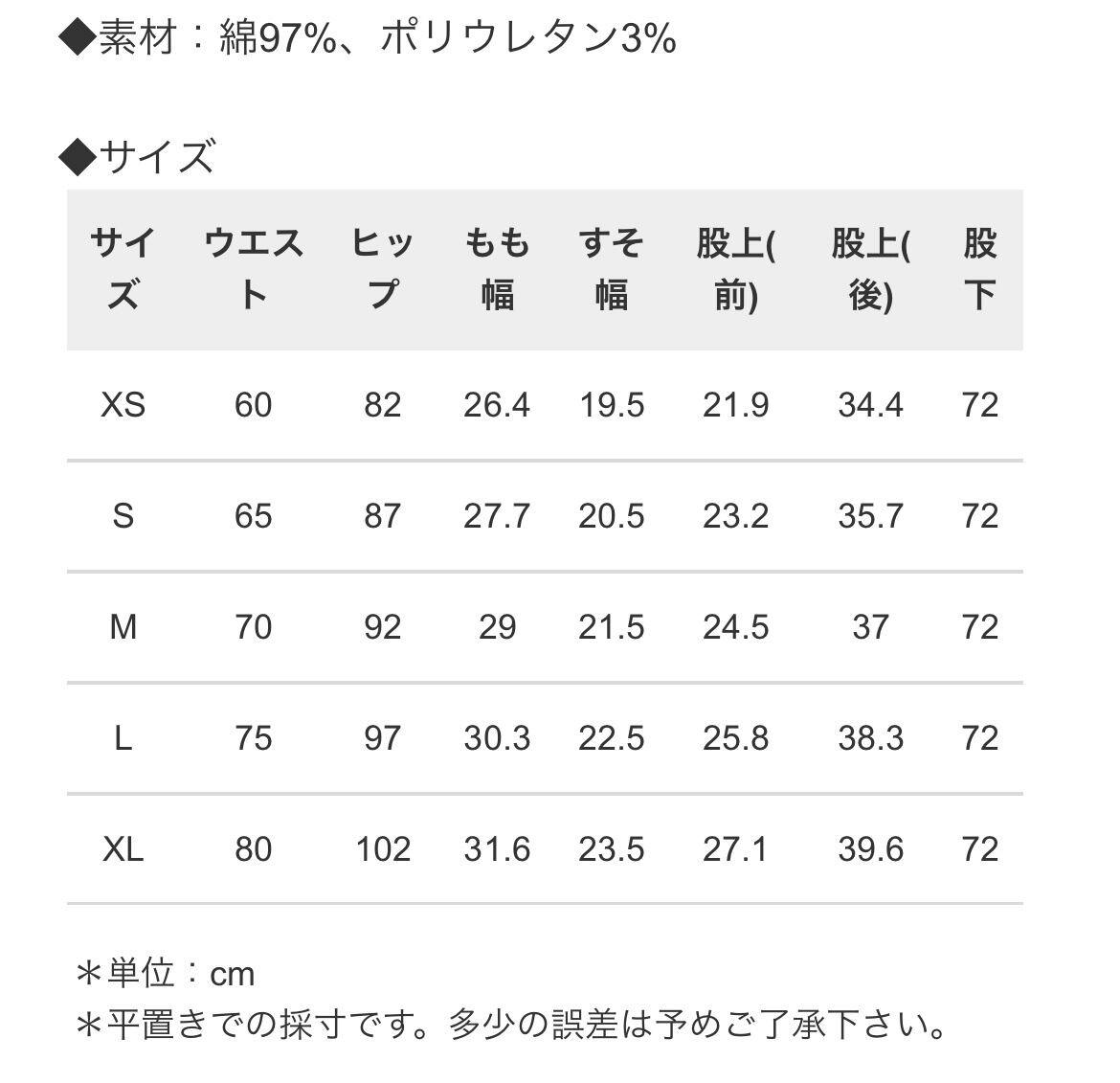Select the 26.4 thigh width cell
1120x1083 pixels.
click(x=497, y=405)
